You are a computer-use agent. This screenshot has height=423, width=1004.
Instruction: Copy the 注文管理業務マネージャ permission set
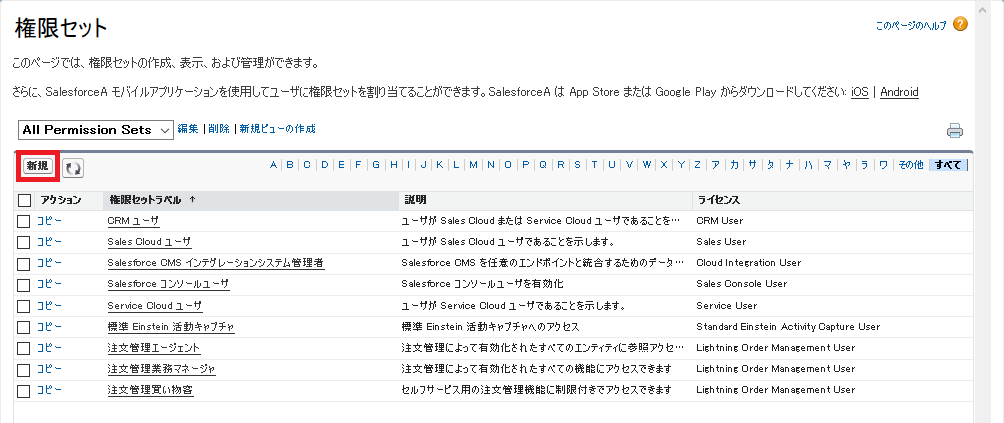point(49,369)
